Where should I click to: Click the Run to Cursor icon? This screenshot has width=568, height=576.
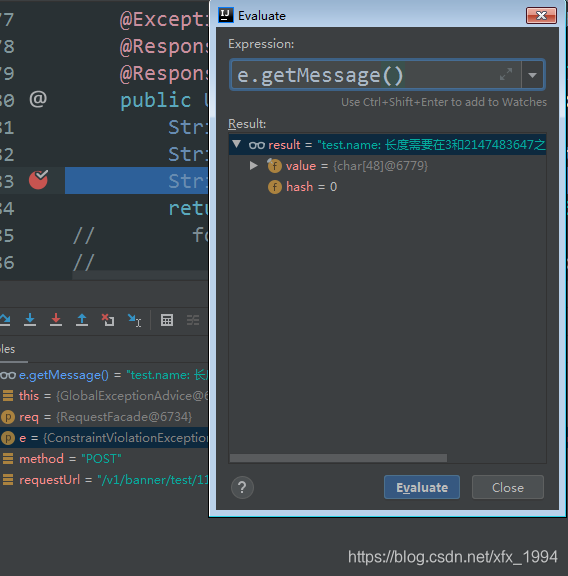click(x=134, y=320)
